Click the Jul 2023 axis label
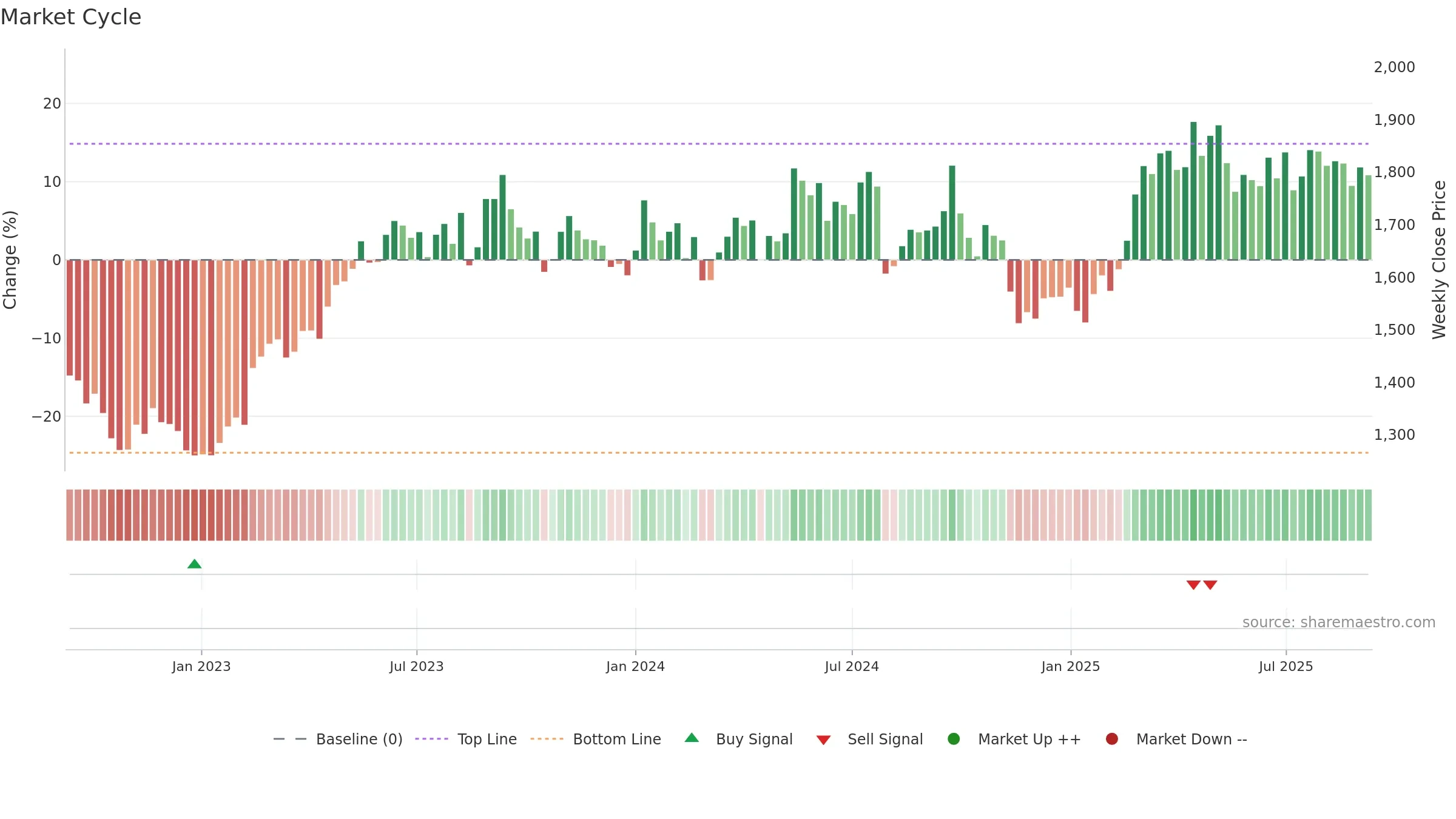The width and height of the screenshot is (1456, 819). (417, 667)
